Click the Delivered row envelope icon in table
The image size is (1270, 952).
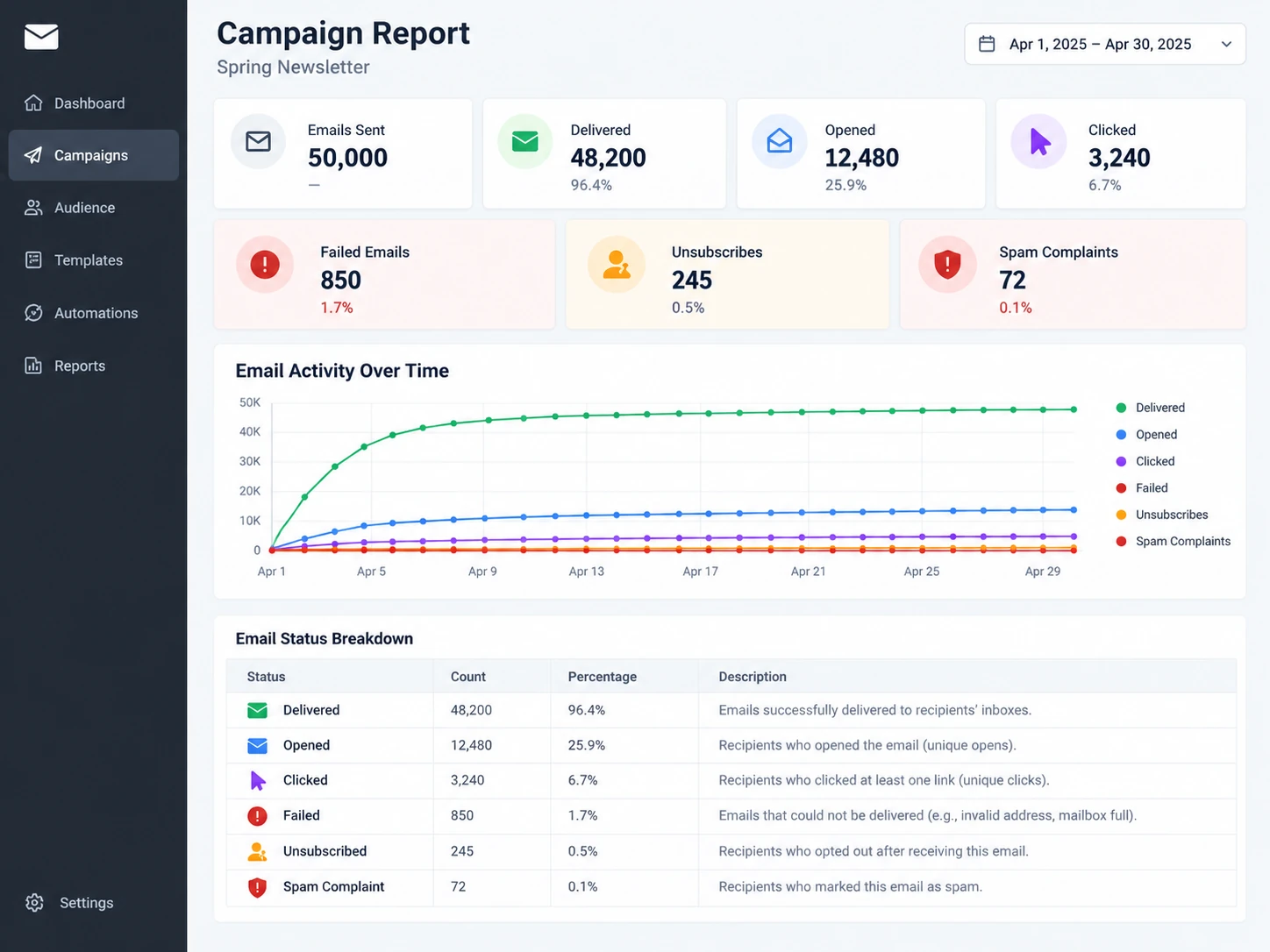click(x=257, y=710)
